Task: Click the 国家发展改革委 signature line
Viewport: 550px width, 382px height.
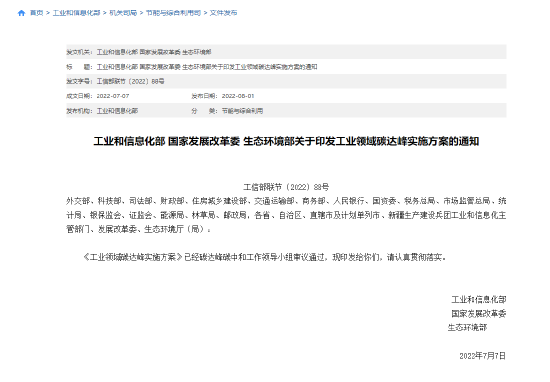Action: (x=479, y=314)
